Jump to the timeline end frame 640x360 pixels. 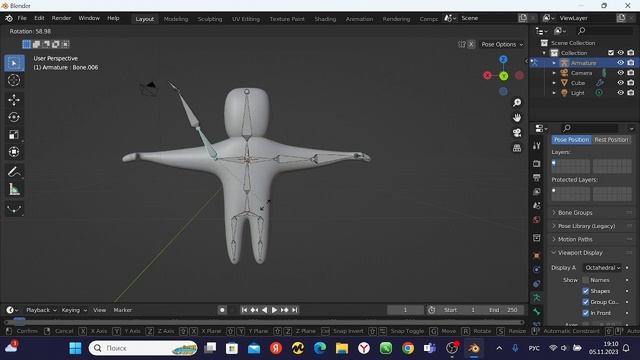295,310
